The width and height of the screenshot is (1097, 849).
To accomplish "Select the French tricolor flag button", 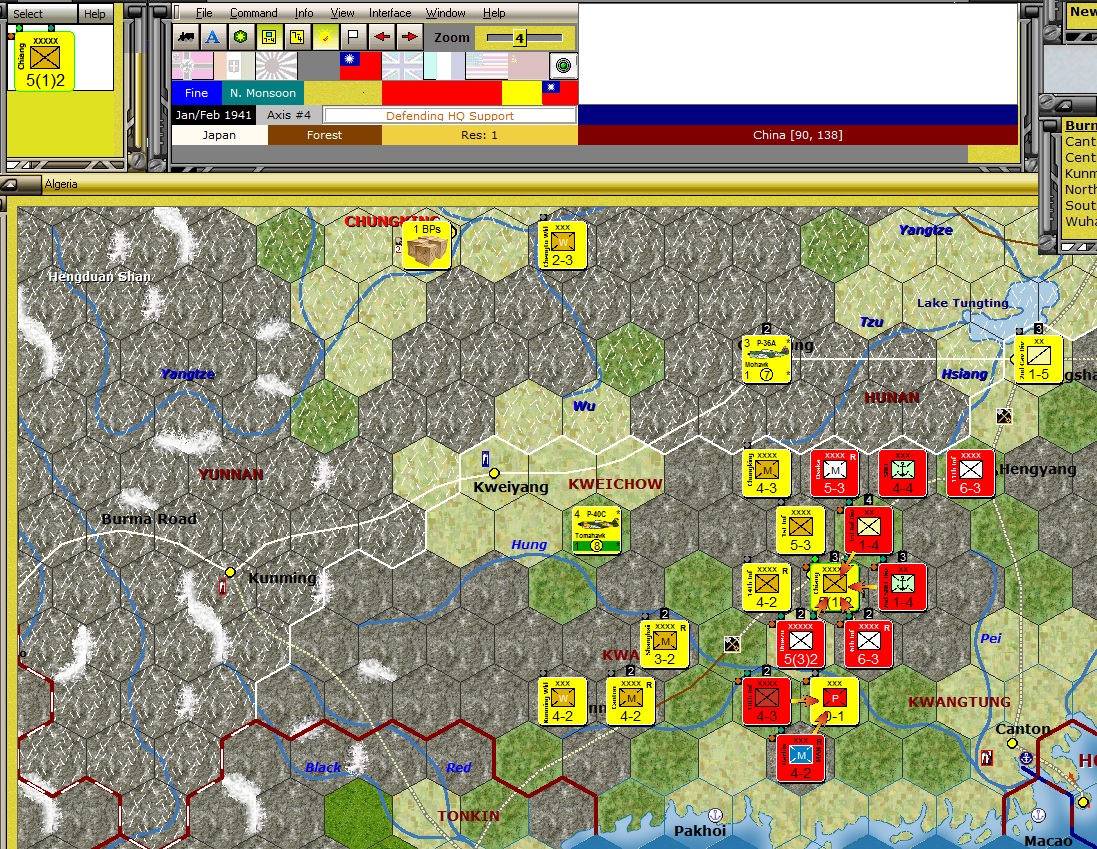I will pyautogui.click(x=444, y=66).
